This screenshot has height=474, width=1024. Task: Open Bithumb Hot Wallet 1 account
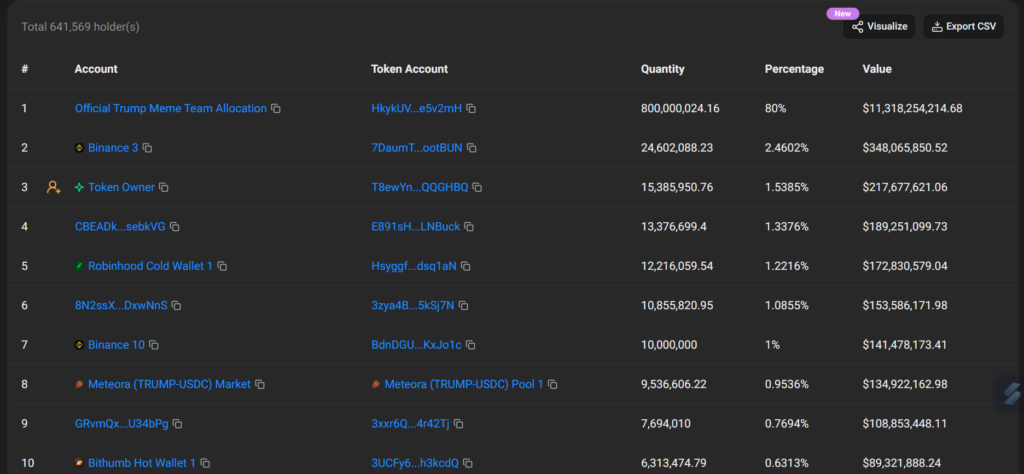(142, 463)
